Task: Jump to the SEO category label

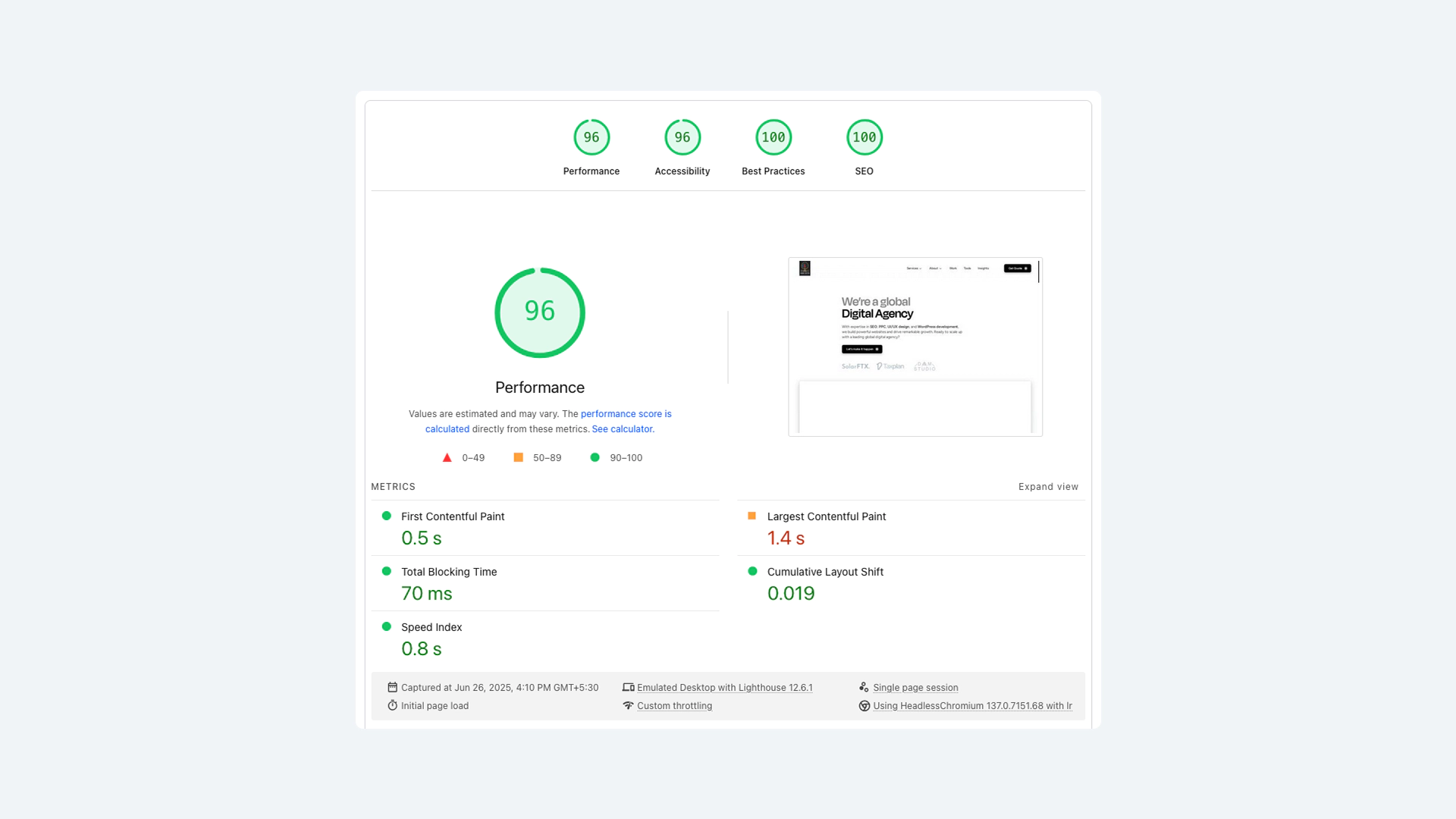Action: [x=864, y=171]
